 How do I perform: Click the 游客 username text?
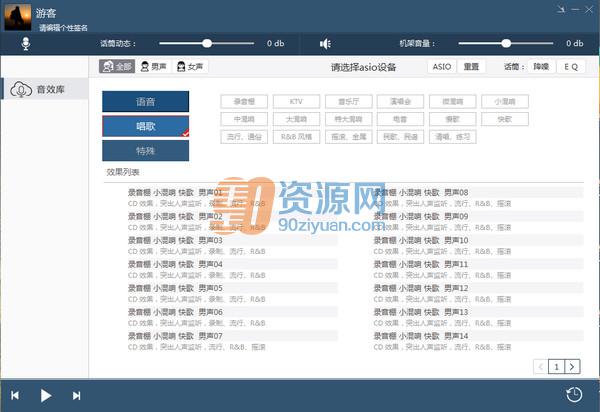click(x=46, y=13)
